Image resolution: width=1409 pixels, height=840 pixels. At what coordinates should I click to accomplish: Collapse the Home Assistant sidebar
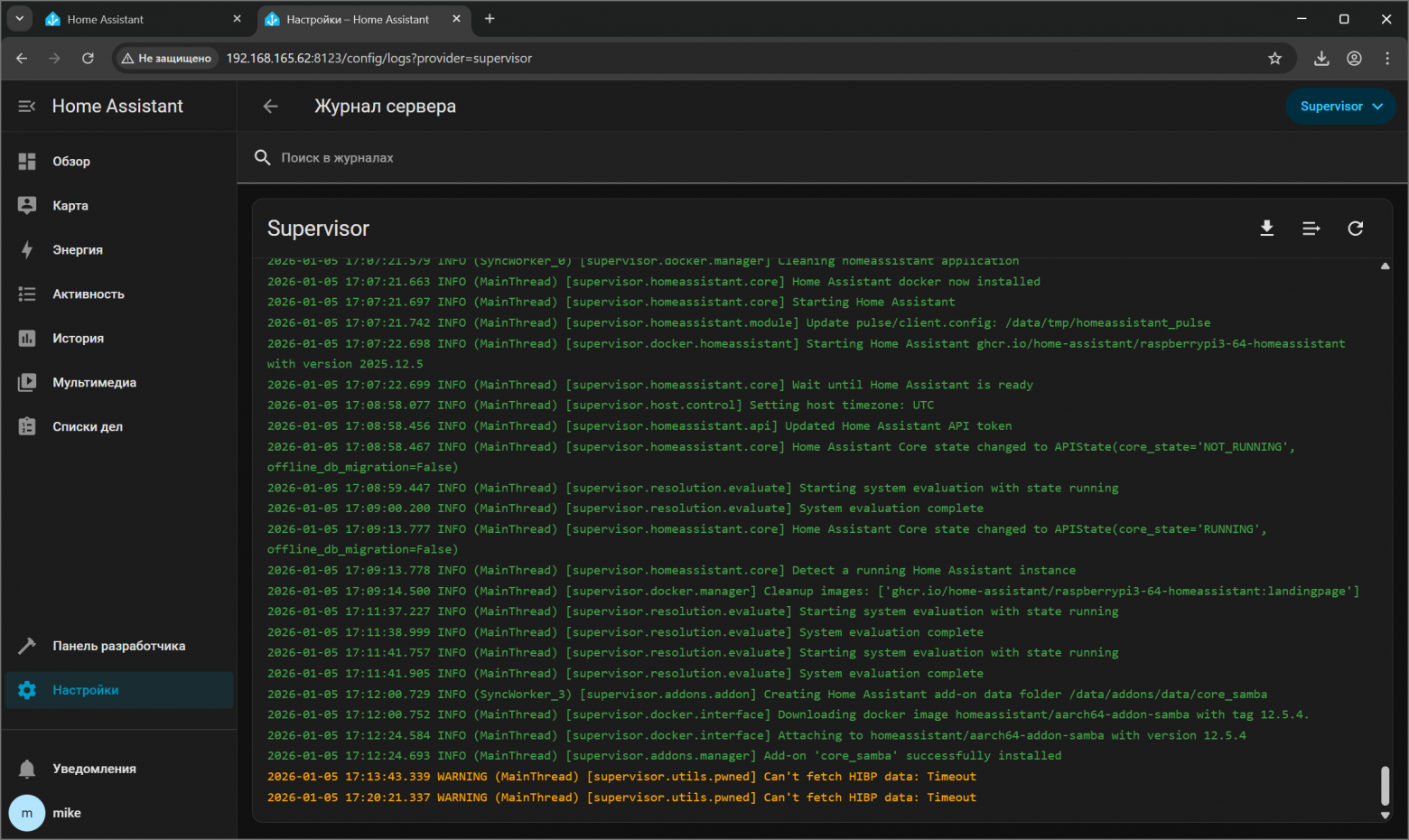click(x=26, y=106)
